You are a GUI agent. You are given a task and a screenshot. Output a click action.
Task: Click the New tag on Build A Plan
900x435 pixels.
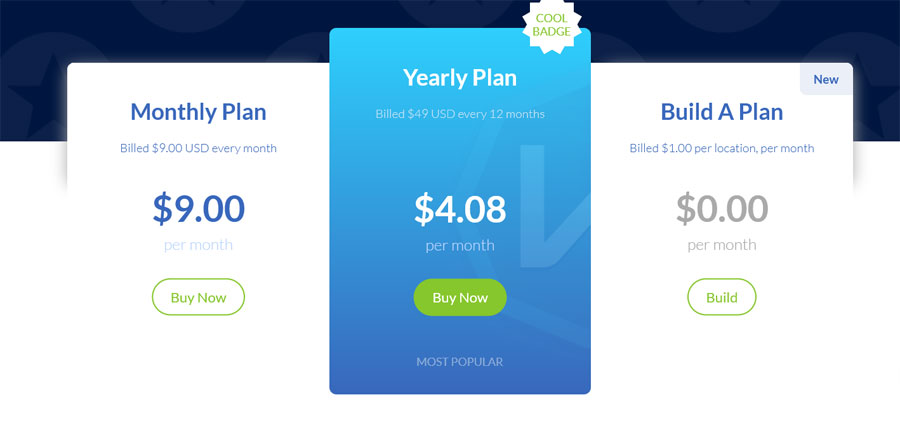(826, 79)
